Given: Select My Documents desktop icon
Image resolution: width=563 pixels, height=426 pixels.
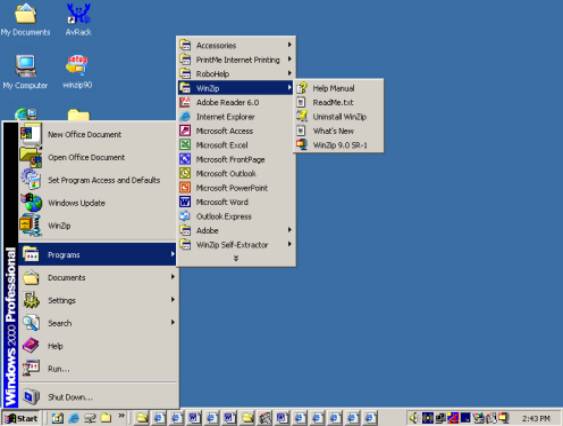Looking at the screenshot, I should 25,20.
